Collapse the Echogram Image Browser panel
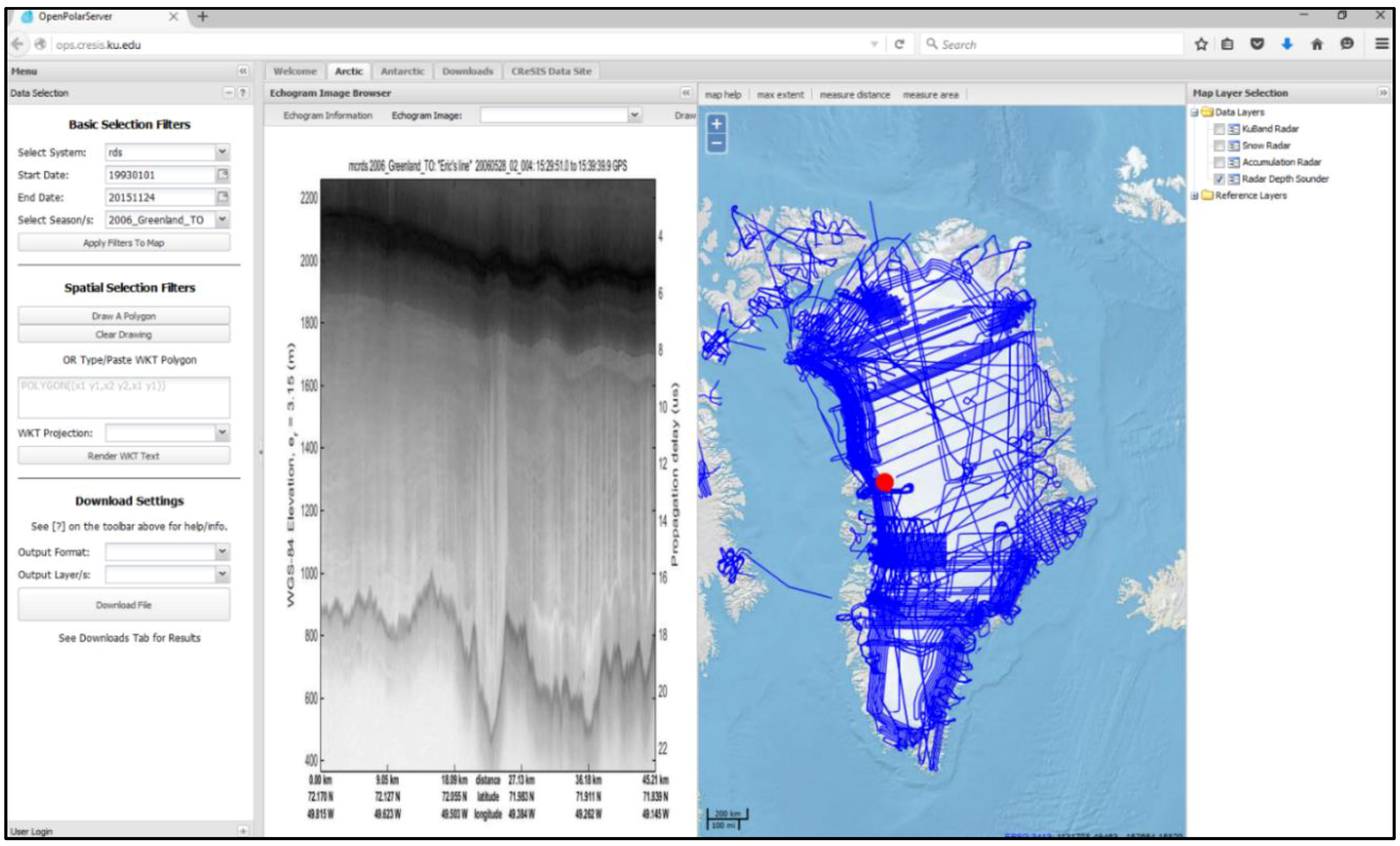The image size is (1400, 846). click(x=686, y=93)
